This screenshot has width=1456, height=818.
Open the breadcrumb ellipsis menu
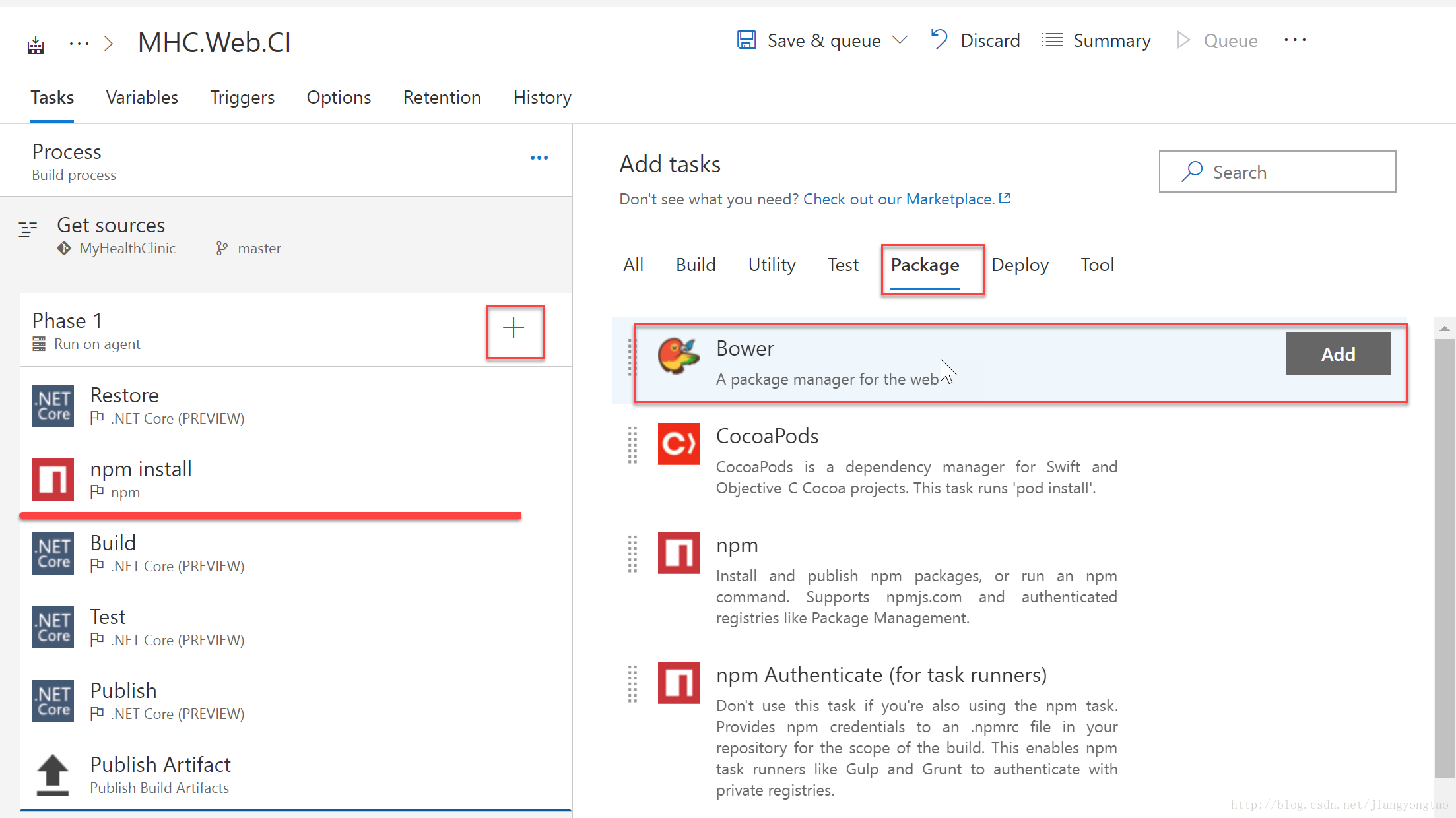pyautogui.click(x=79, y=44)
